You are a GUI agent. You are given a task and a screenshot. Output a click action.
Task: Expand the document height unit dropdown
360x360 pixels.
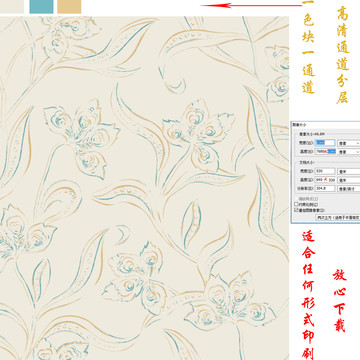pos(349,180)
